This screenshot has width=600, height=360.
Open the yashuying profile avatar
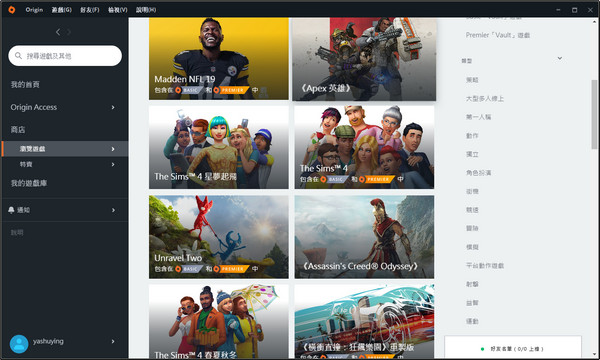tap(19, 344)
